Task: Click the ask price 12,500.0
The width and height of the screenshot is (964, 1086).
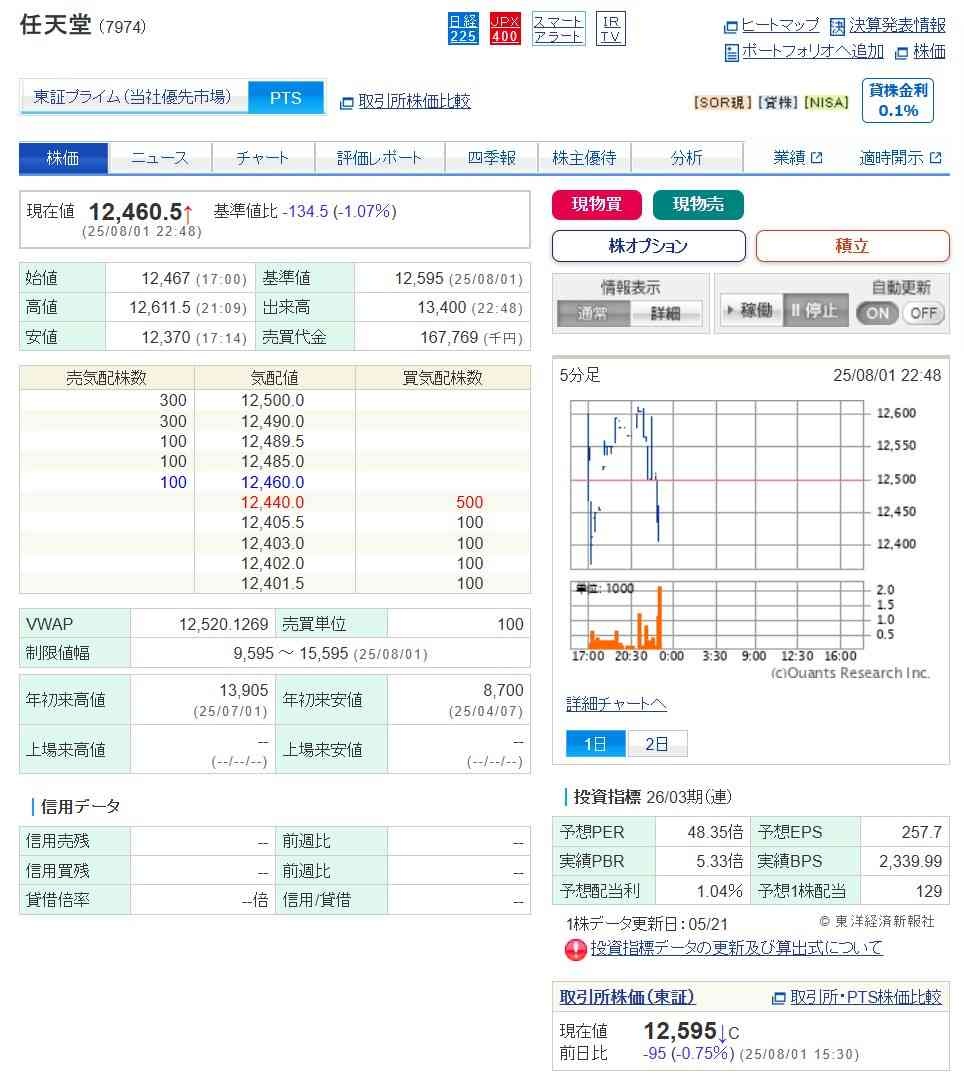Action: 272,400
